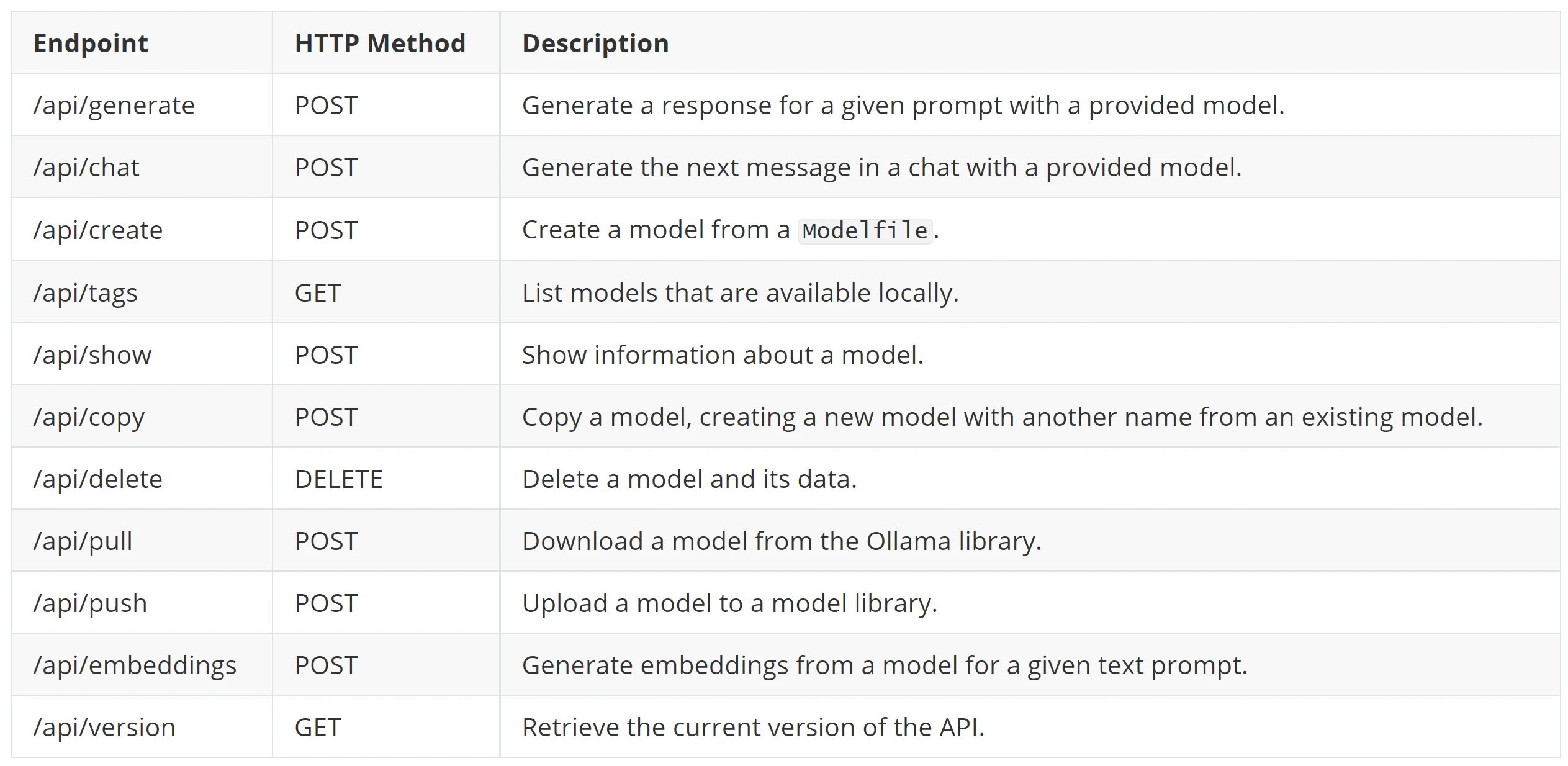
Task: Click the /api/pull endpoint cell
Action: point(83,541)
